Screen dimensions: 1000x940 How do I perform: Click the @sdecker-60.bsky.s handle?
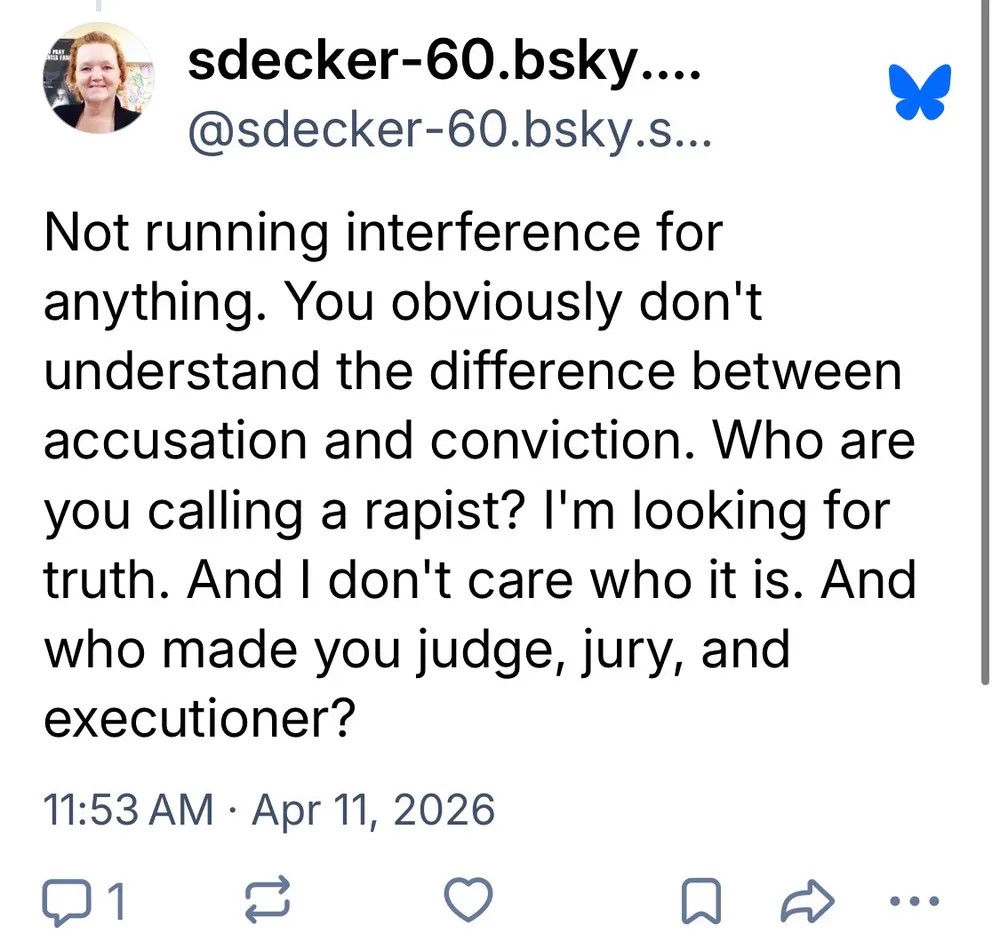449,132
